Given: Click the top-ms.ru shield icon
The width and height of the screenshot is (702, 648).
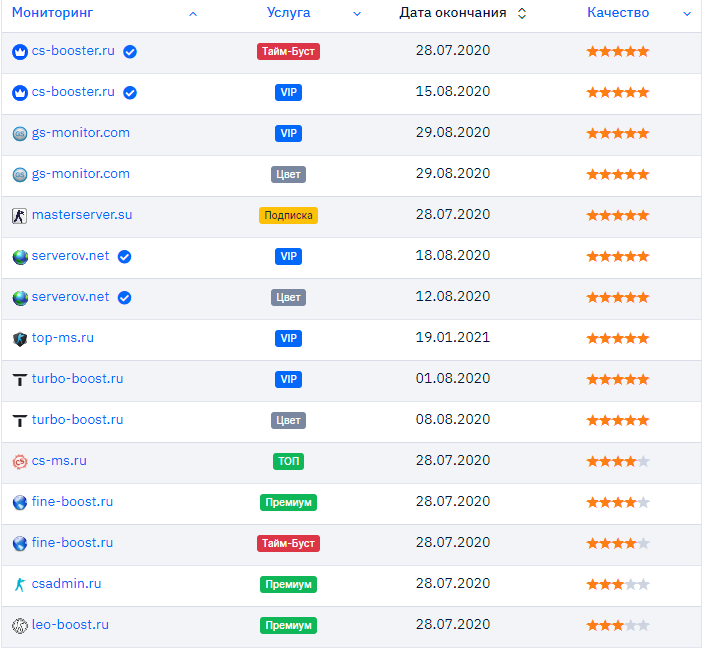Looking at the screenshot, I should (20, 339).
